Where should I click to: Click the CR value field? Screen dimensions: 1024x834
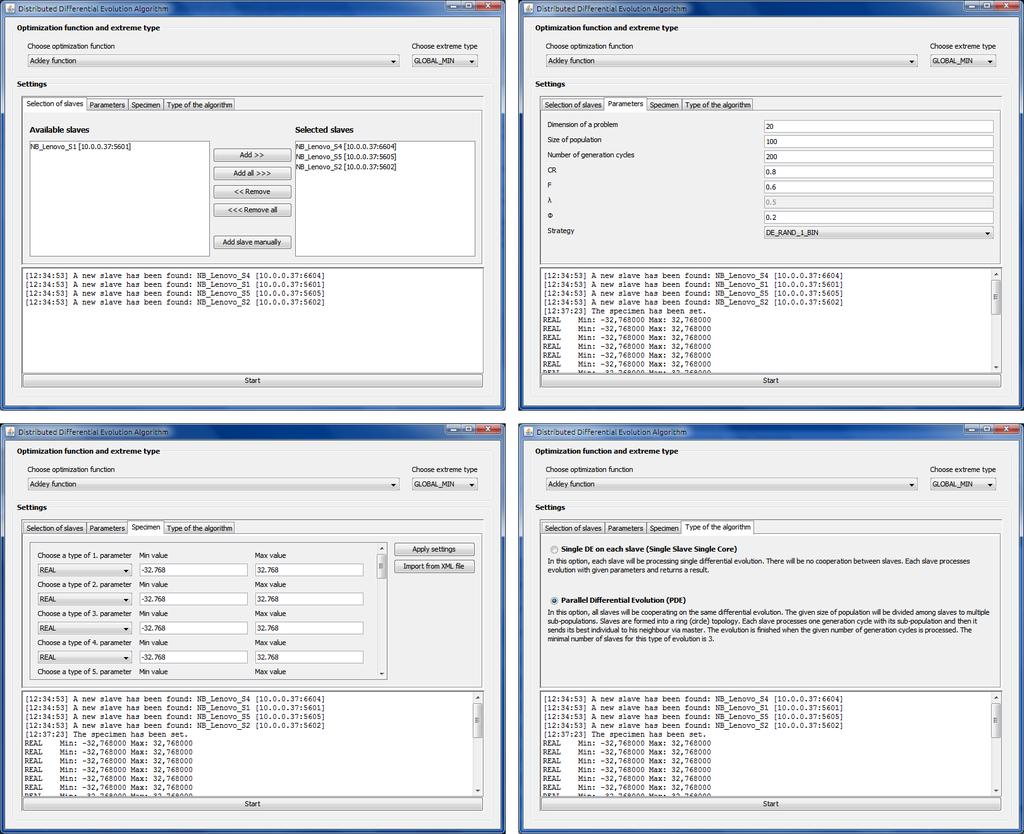tap(878, 172)
